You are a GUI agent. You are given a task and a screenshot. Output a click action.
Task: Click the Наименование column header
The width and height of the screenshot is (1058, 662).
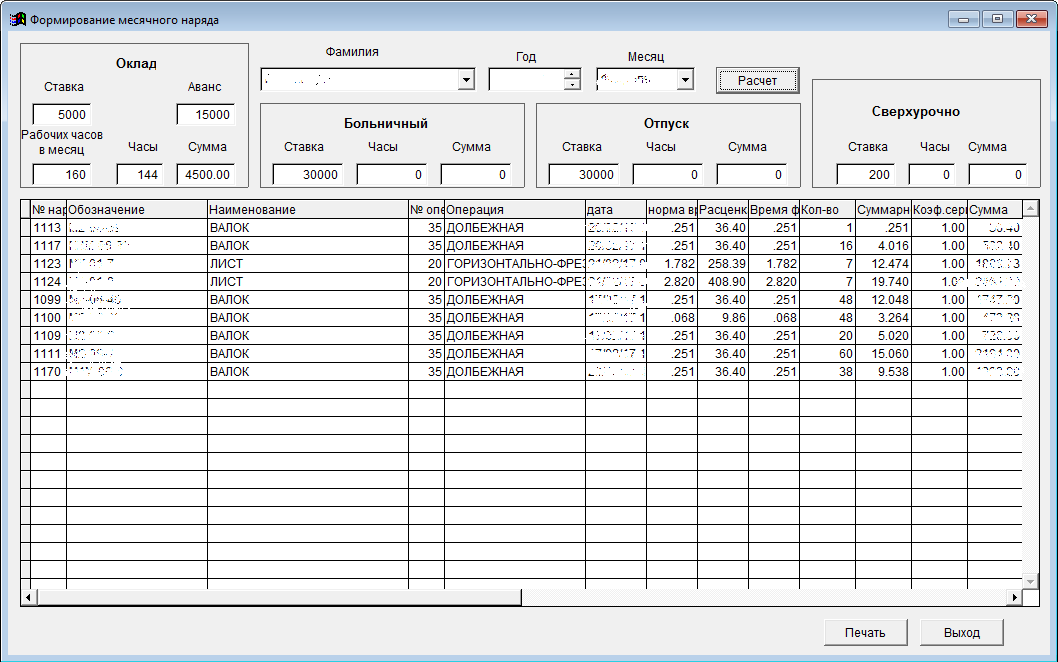click(x=307, y=210)
